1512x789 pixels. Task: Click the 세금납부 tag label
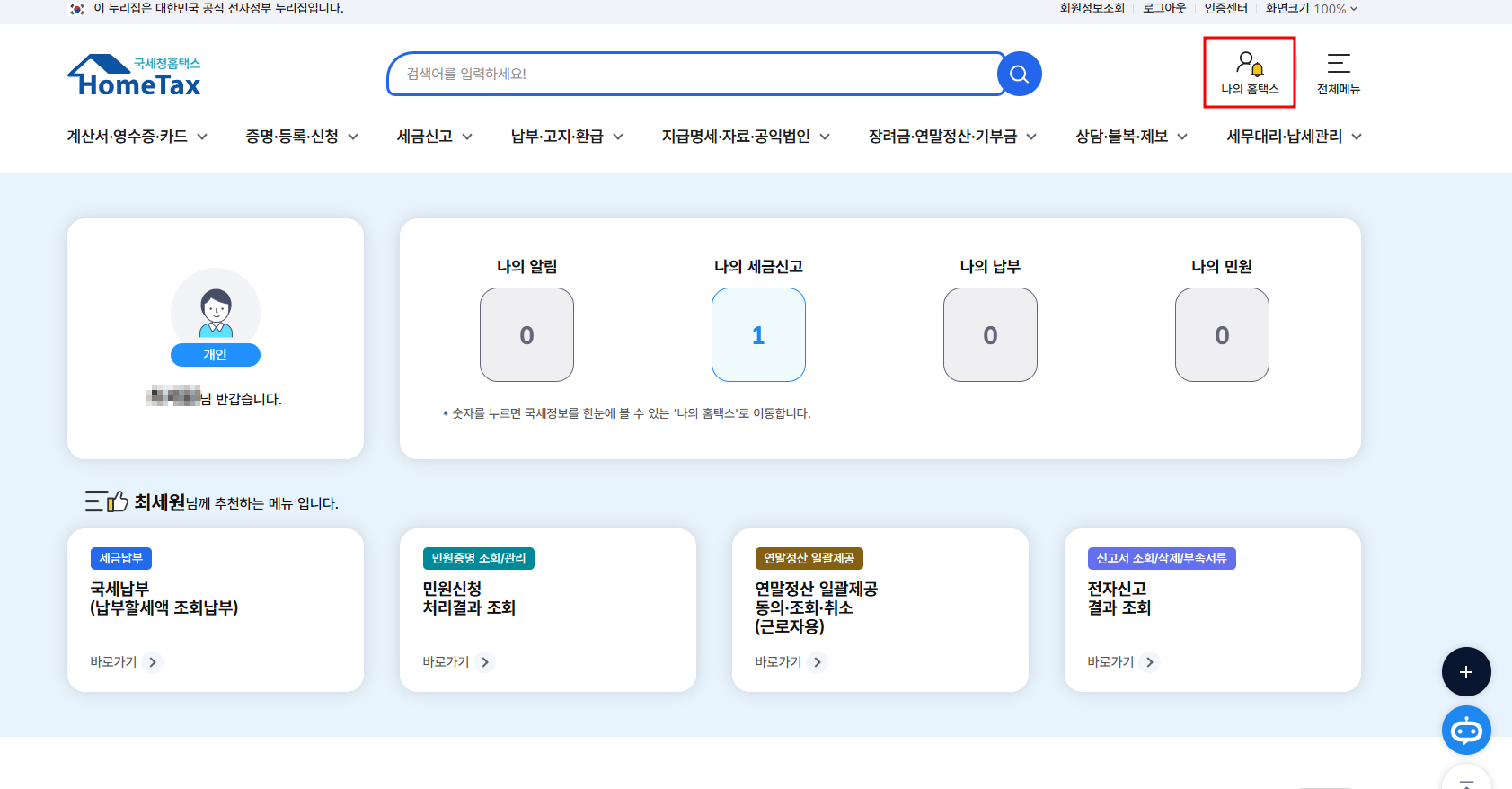tap(121, 558)
